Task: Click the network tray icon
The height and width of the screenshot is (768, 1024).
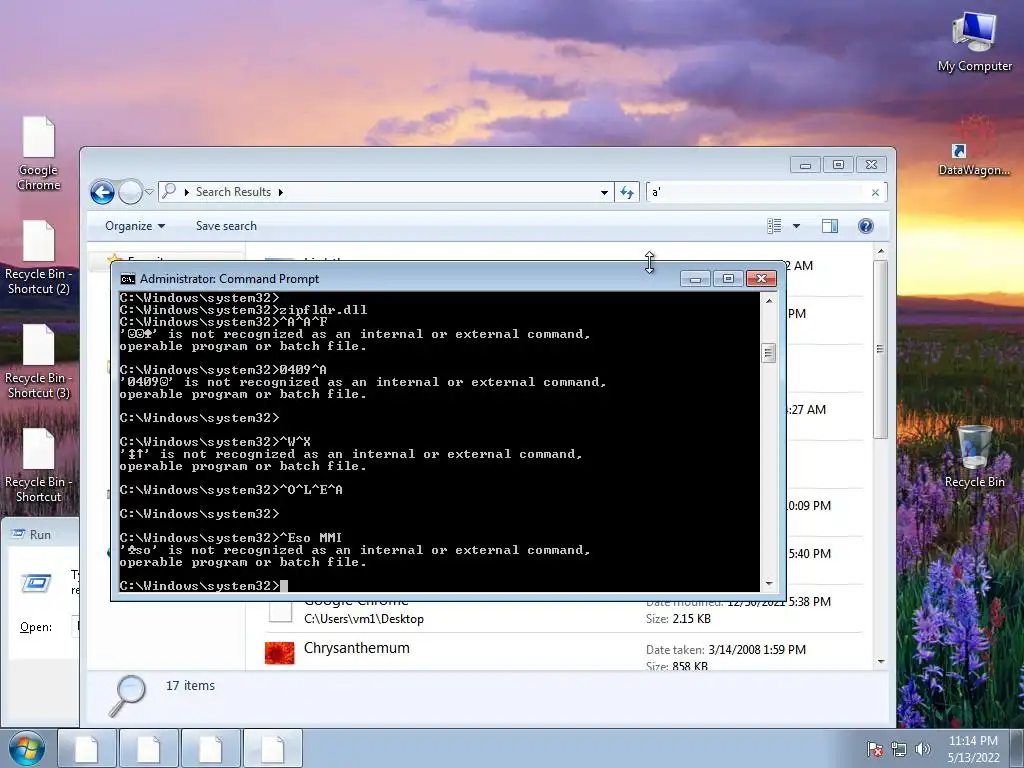Action: (x=899, y=749)
